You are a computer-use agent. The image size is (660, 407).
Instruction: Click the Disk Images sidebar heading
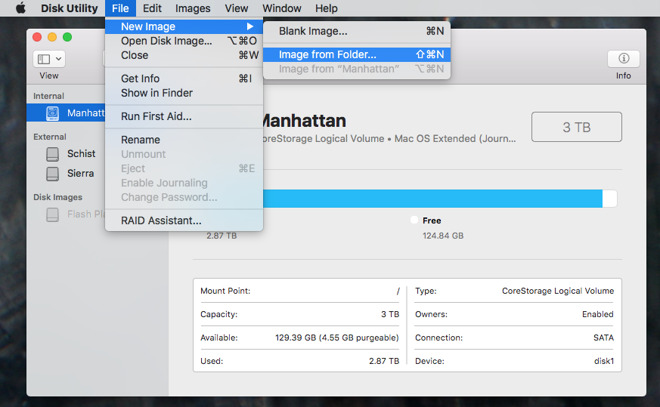click(58, 197)
